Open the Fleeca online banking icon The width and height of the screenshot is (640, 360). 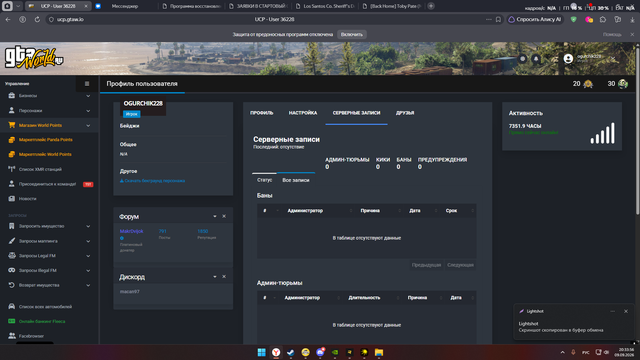point(11,321)
